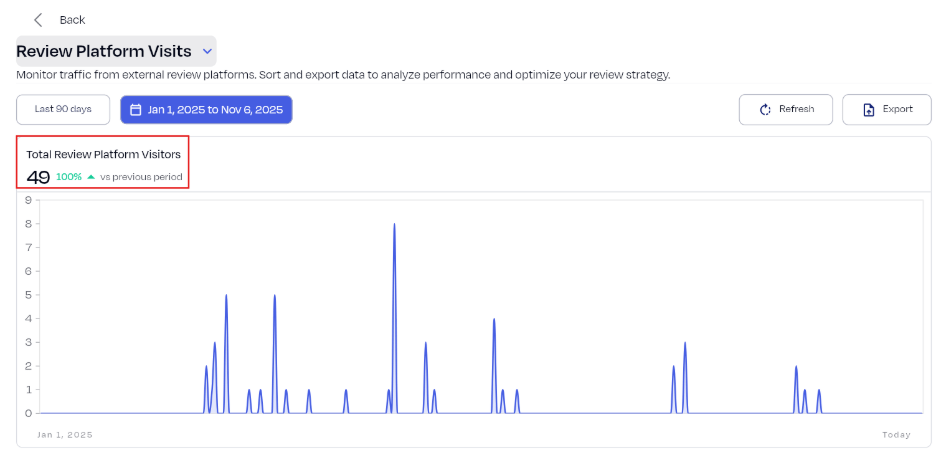Click the calendar icon in date range
This screenshot has height=450, width=936.
136,110
